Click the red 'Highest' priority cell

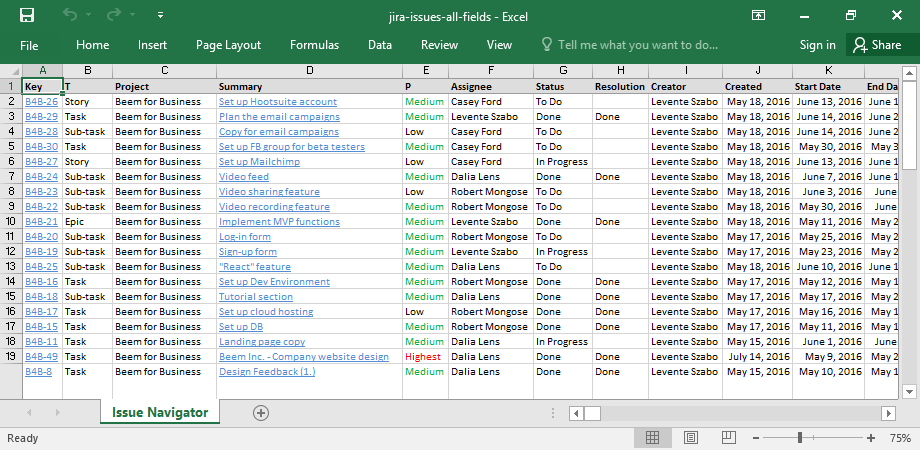(423, 356)
